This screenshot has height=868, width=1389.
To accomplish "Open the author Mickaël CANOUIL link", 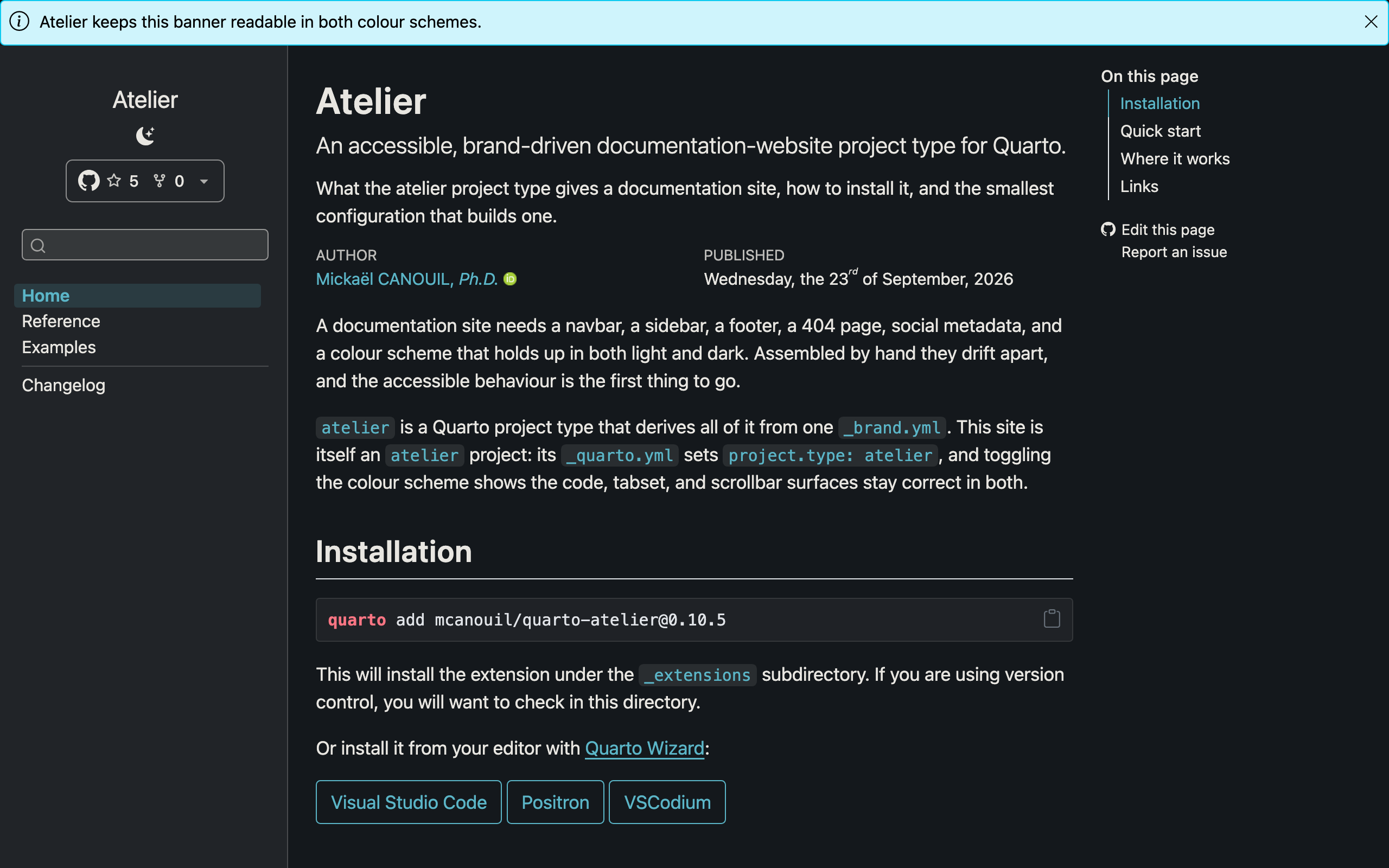I will click(407, 279).
